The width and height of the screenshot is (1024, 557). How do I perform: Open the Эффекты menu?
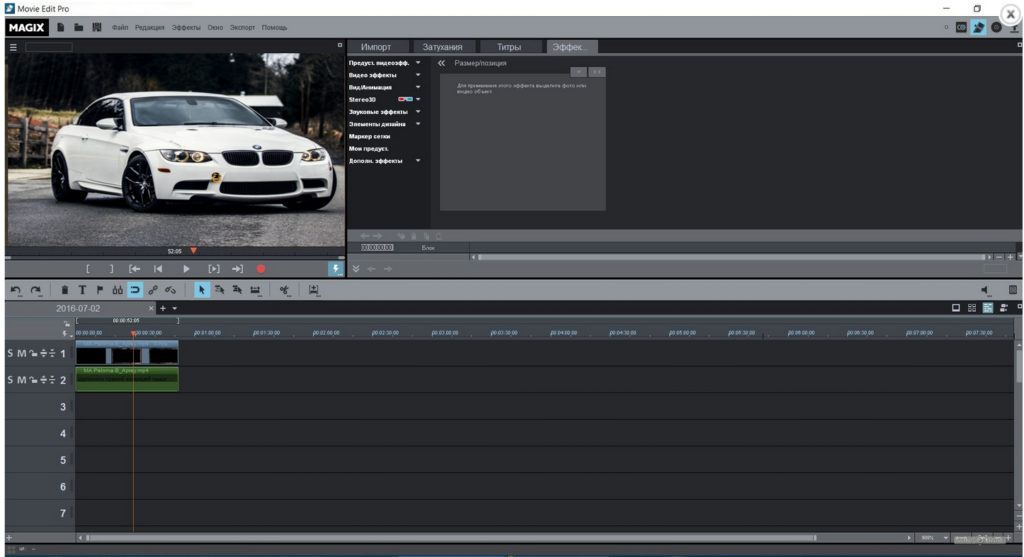tap(186, 27)
